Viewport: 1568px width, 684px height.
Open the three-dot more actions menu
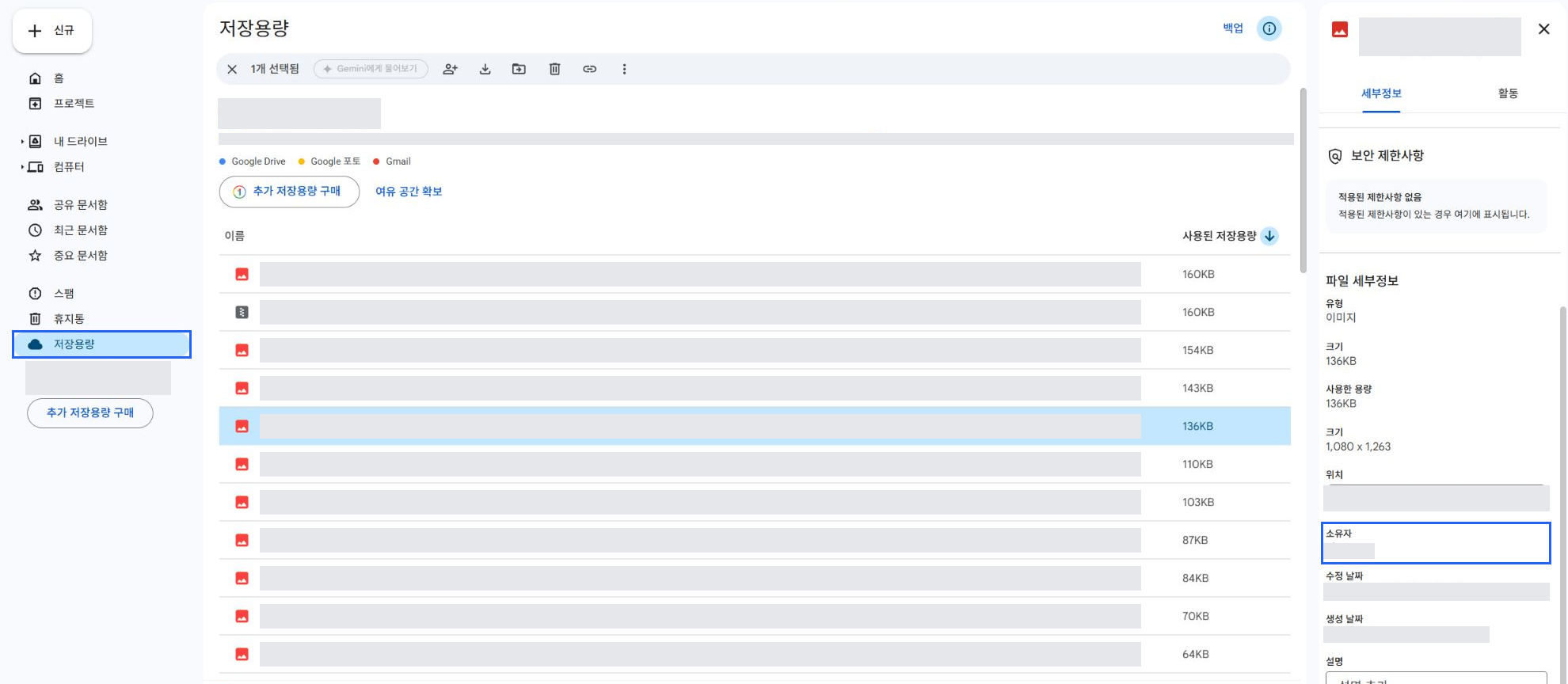pyautogui.click(x=624, y=69)
